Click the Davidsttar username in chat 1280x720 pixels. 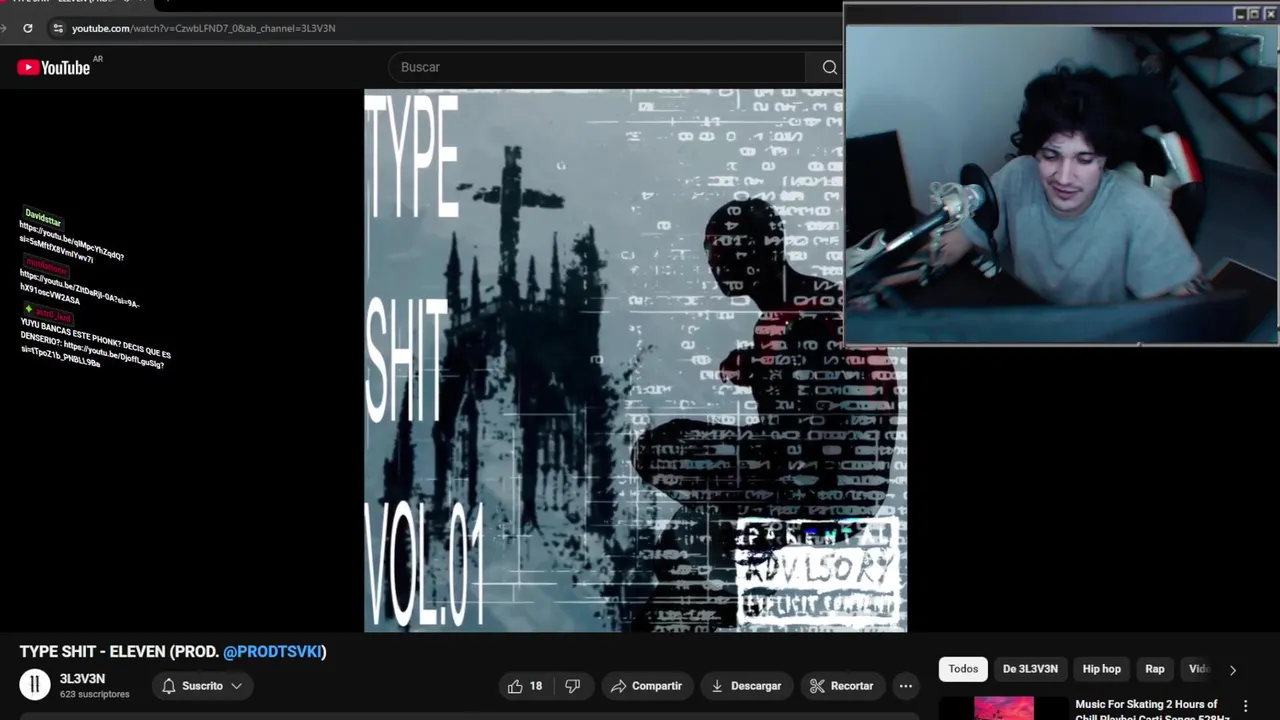pyautogui.click(x=43, y=218)
